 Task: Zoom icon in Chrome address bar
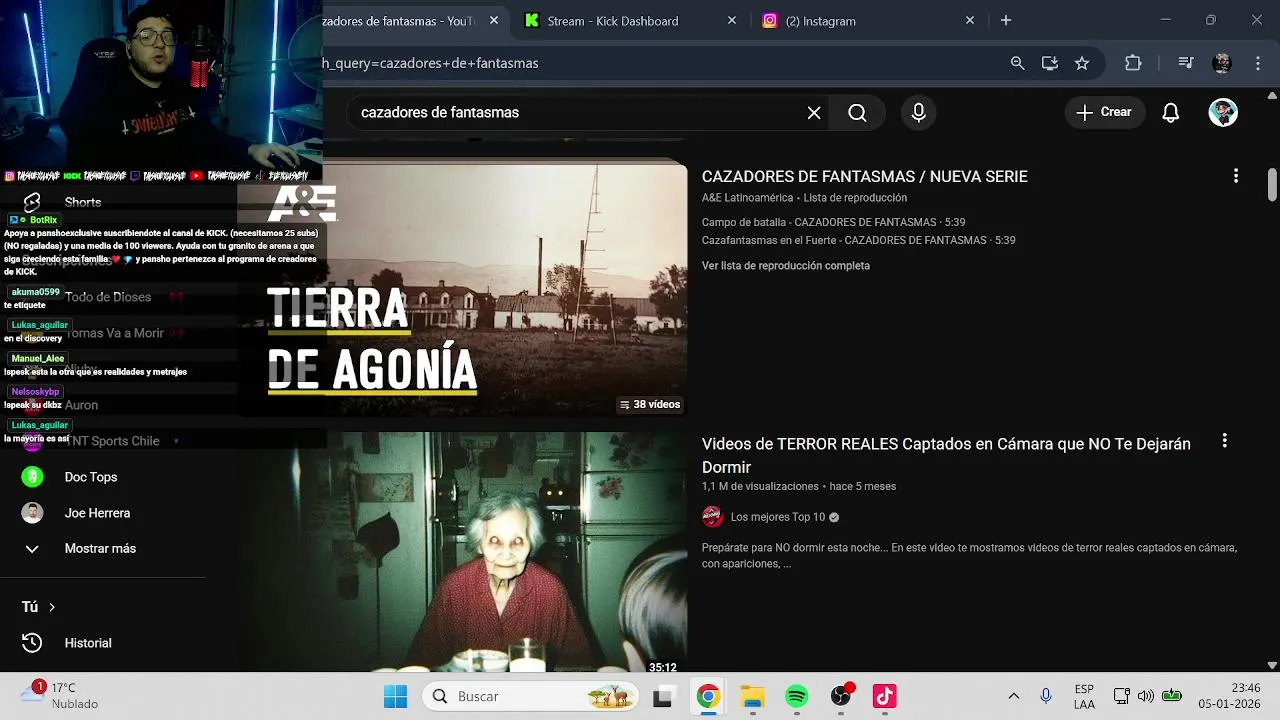[x=1017, y=63]
